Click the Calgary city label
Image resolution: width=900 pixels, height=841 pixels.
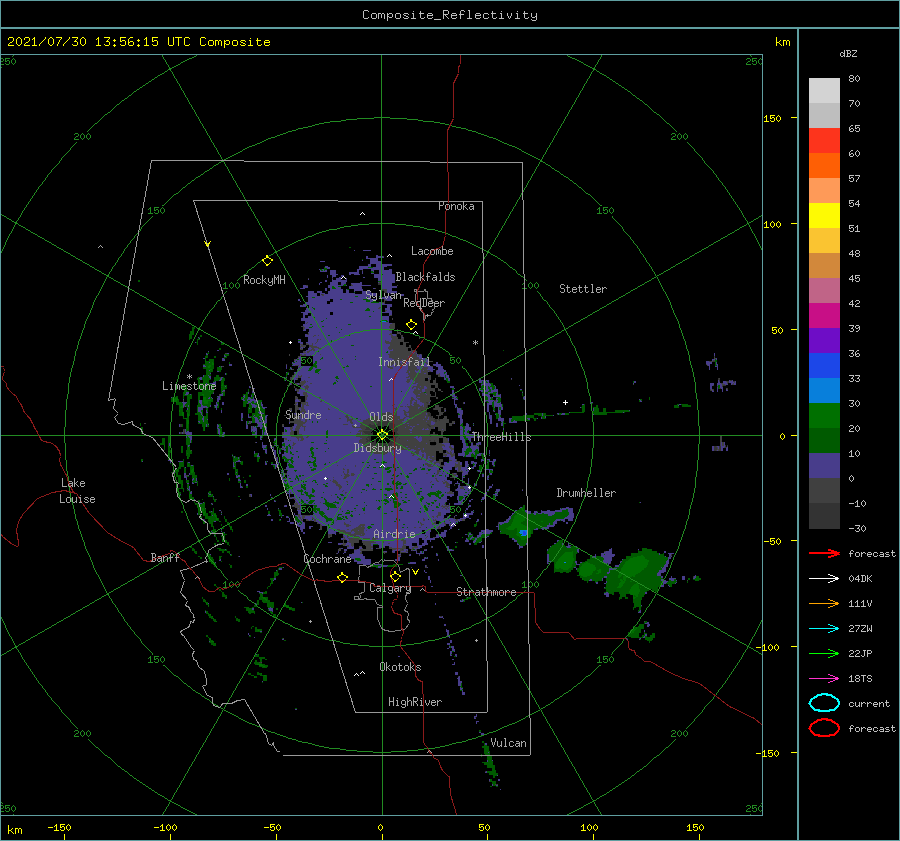coord(390,588)
